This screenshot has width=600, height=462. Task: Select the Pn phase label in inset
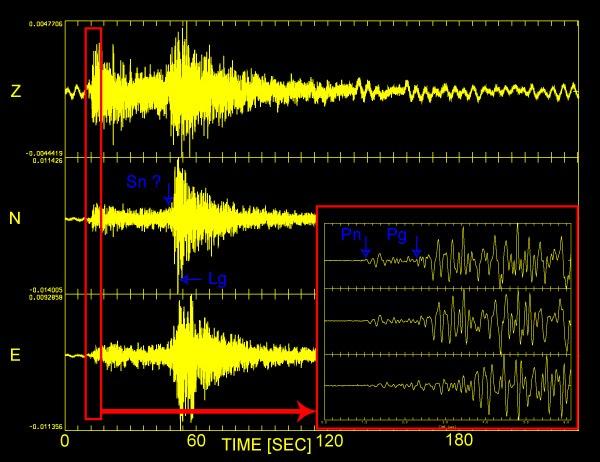[352, 233]
